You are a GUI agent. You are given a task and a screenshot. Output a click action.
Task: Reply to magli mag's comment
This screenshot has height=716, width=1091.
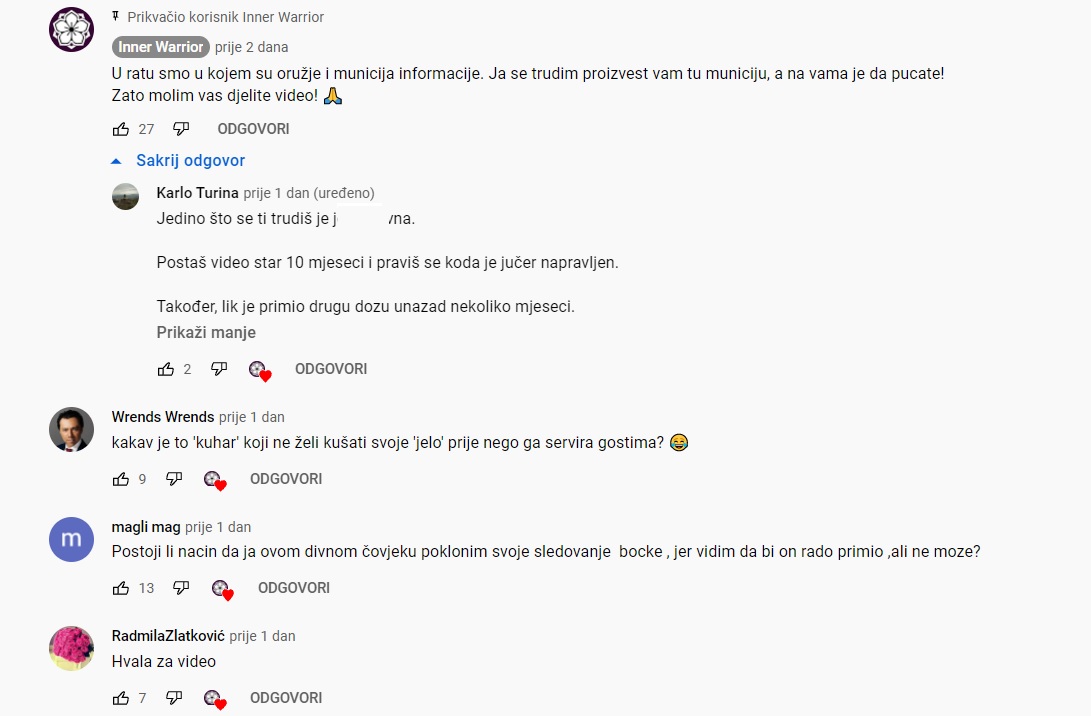point(294,588)
